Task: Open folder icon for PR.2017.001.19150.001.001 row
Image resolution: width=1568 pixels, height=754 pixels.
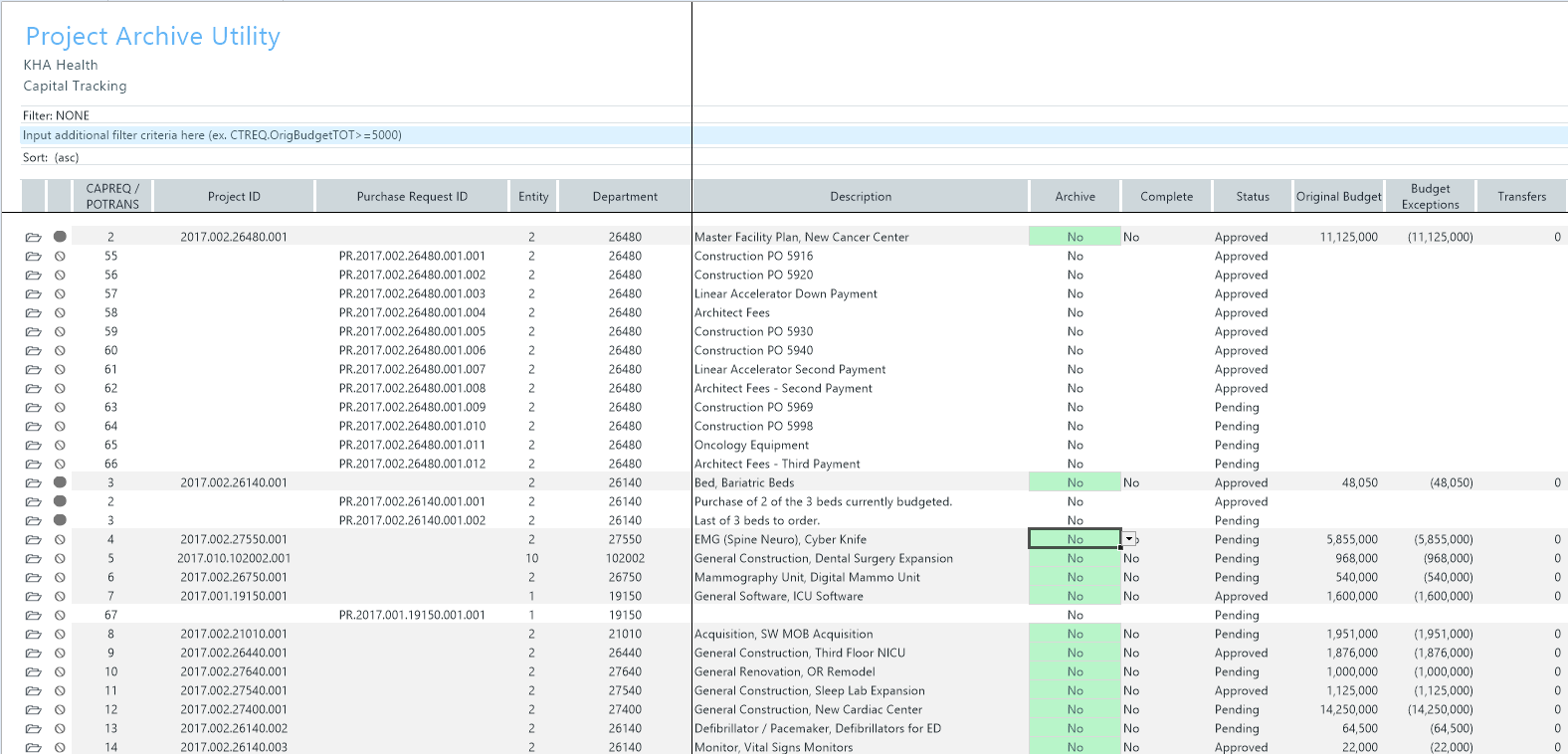Action: coord(33,615)
